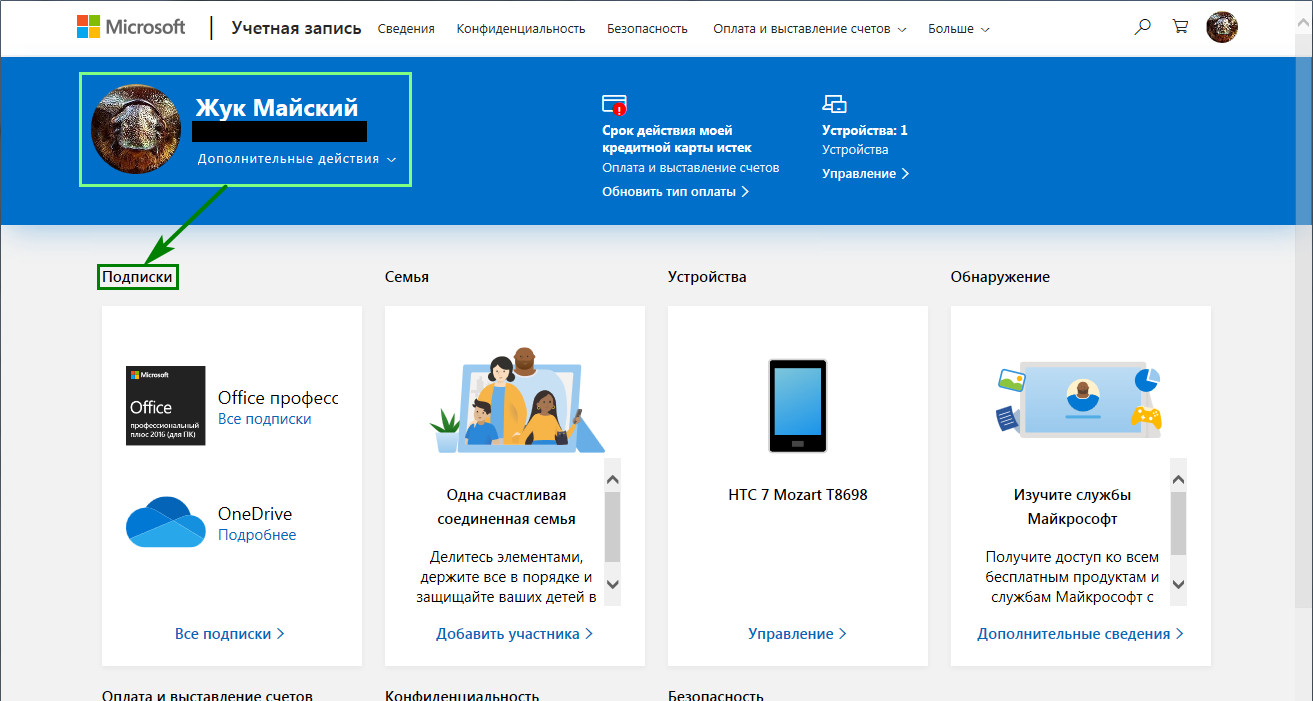Click Срок действия кредитной карты истек text
This screenshot has height=701, width=1313.
677,139
